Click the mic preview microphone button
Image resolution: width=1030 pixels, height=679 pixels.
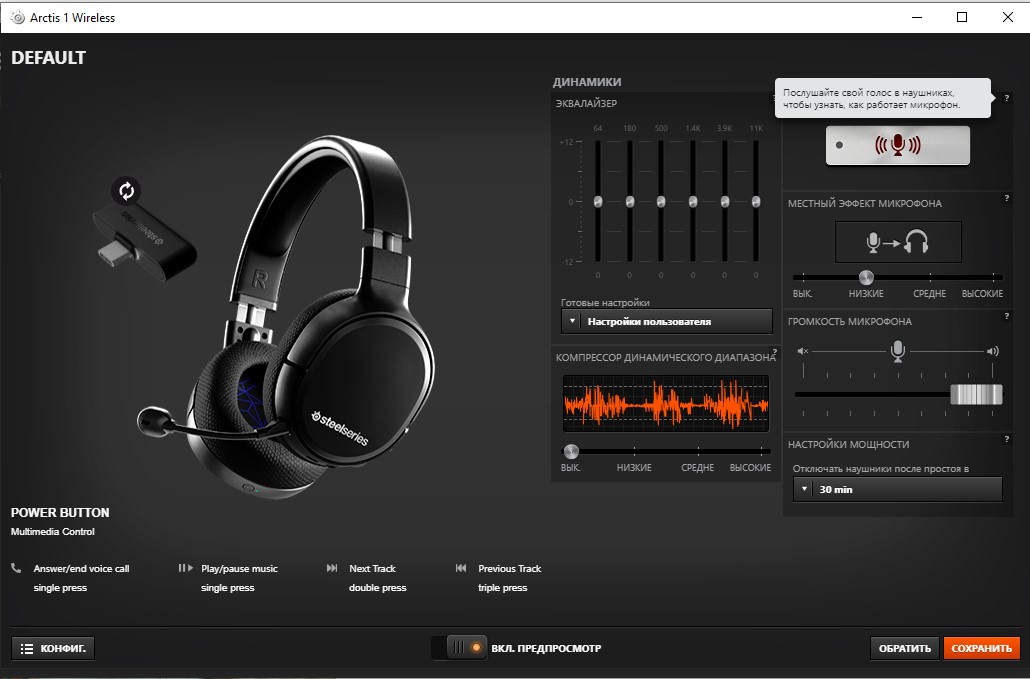tap(897, 145)
